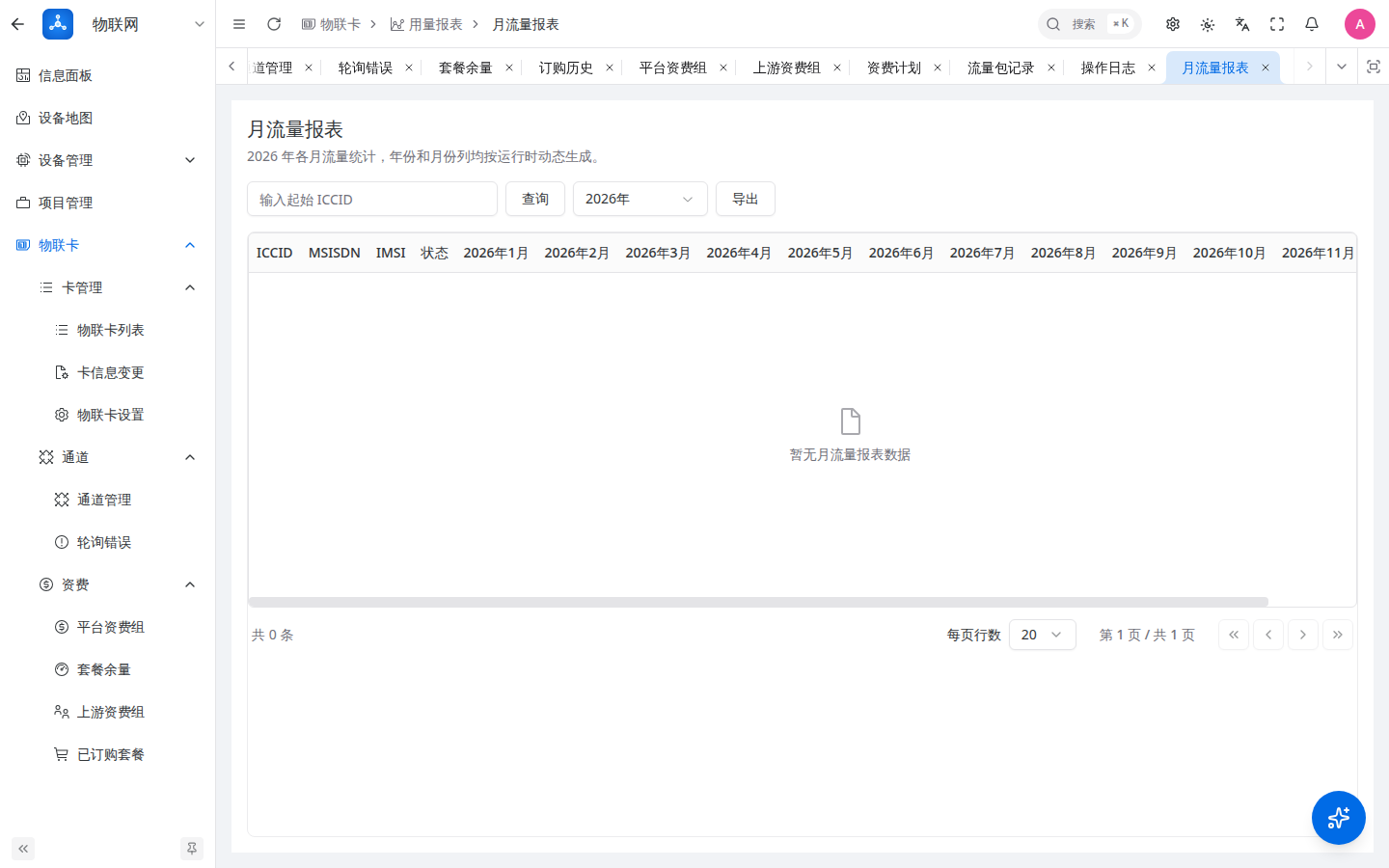This screenshot has width=1389, height=868.
Task: Collapse the 资费 submenu
Action: point(107,584)
